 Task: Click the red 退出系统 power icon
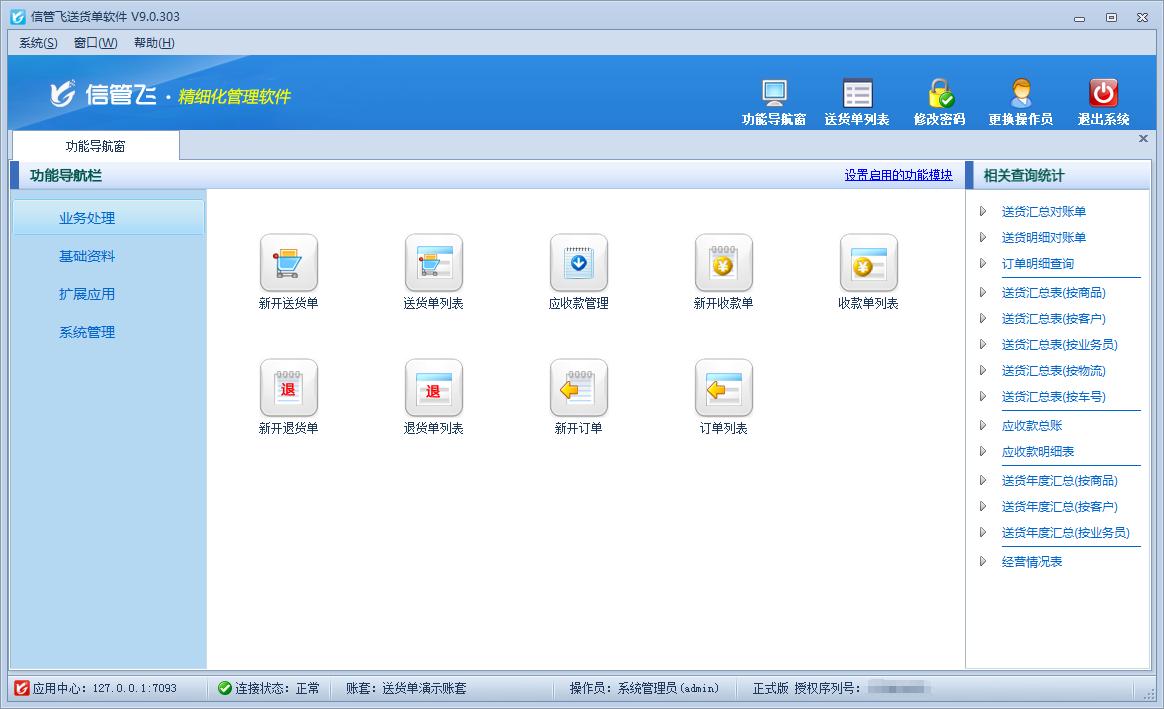[x=1103, y=94]
